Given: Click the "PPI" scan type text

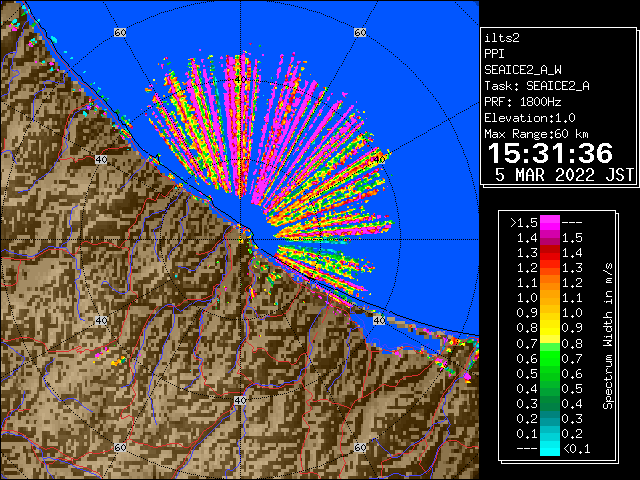Looking at the screenshot, I should (494, 54).
